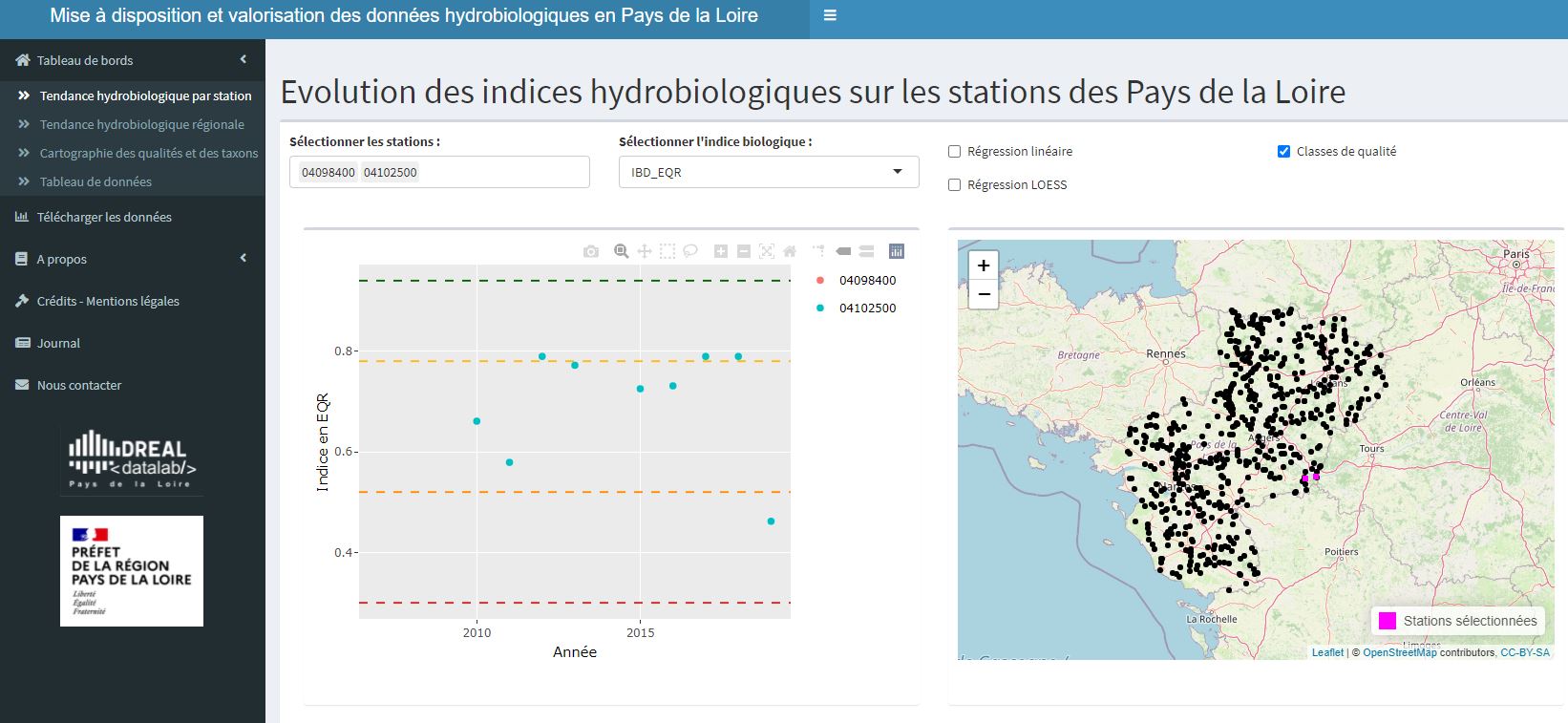Follow the Leaflet attribution link
This screenshot has height=723, width=1568.
tap(1327, 652)
